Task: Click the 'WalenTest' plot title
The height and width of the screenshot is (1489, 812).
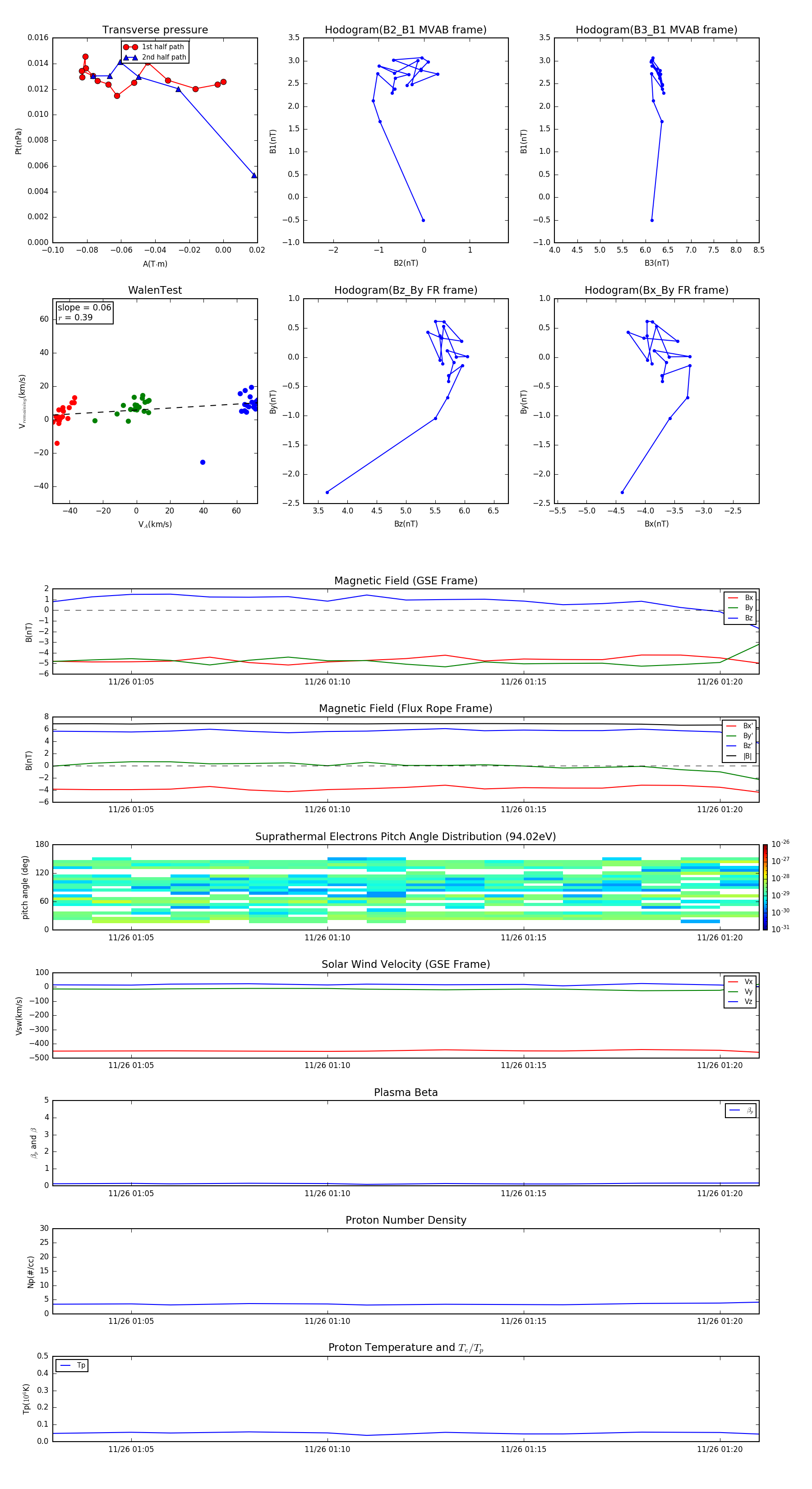Action: [155, 290]
